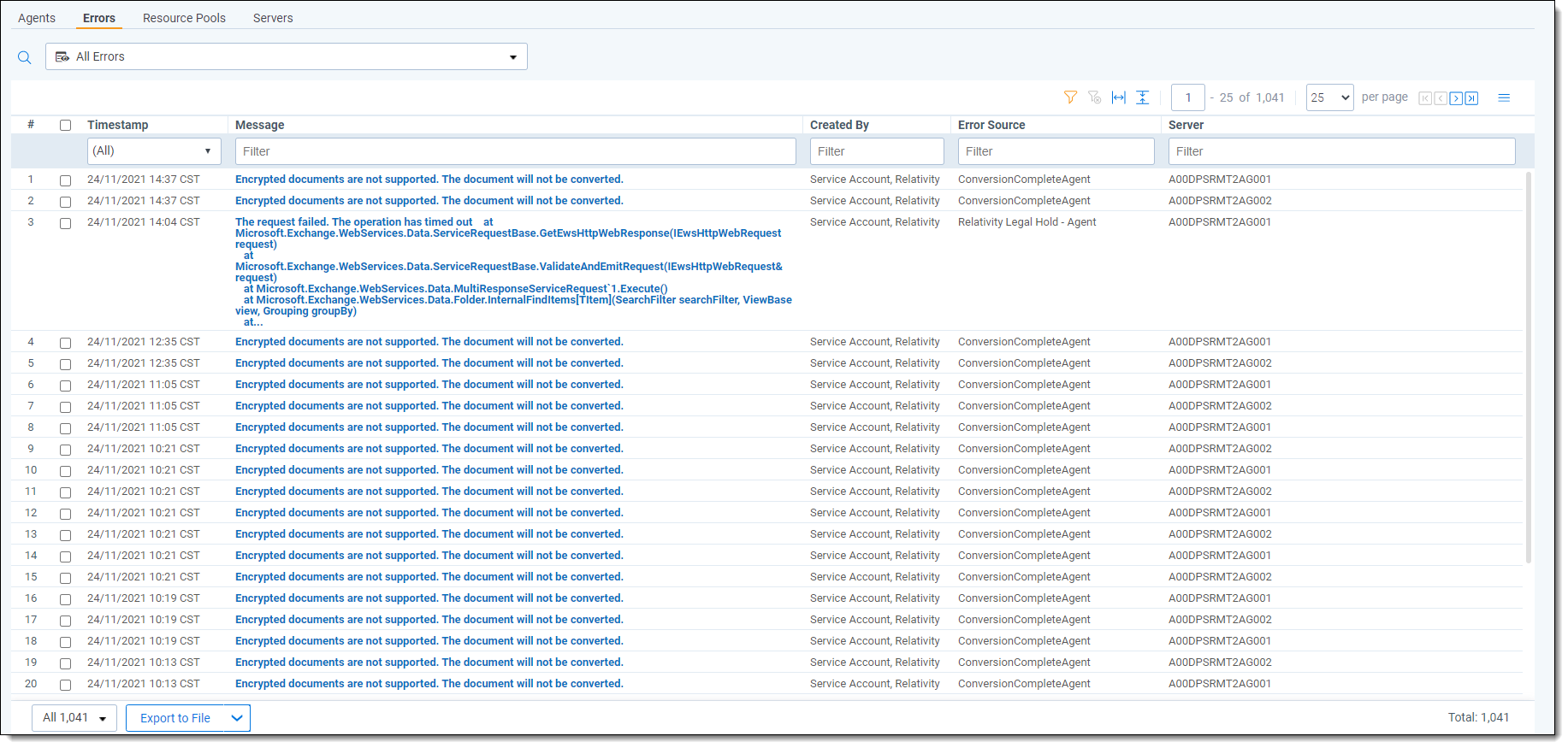Go to the next page of errors
Image resolution: width=1568 pixels, height=748 pixels.
tap(1456, 98)
